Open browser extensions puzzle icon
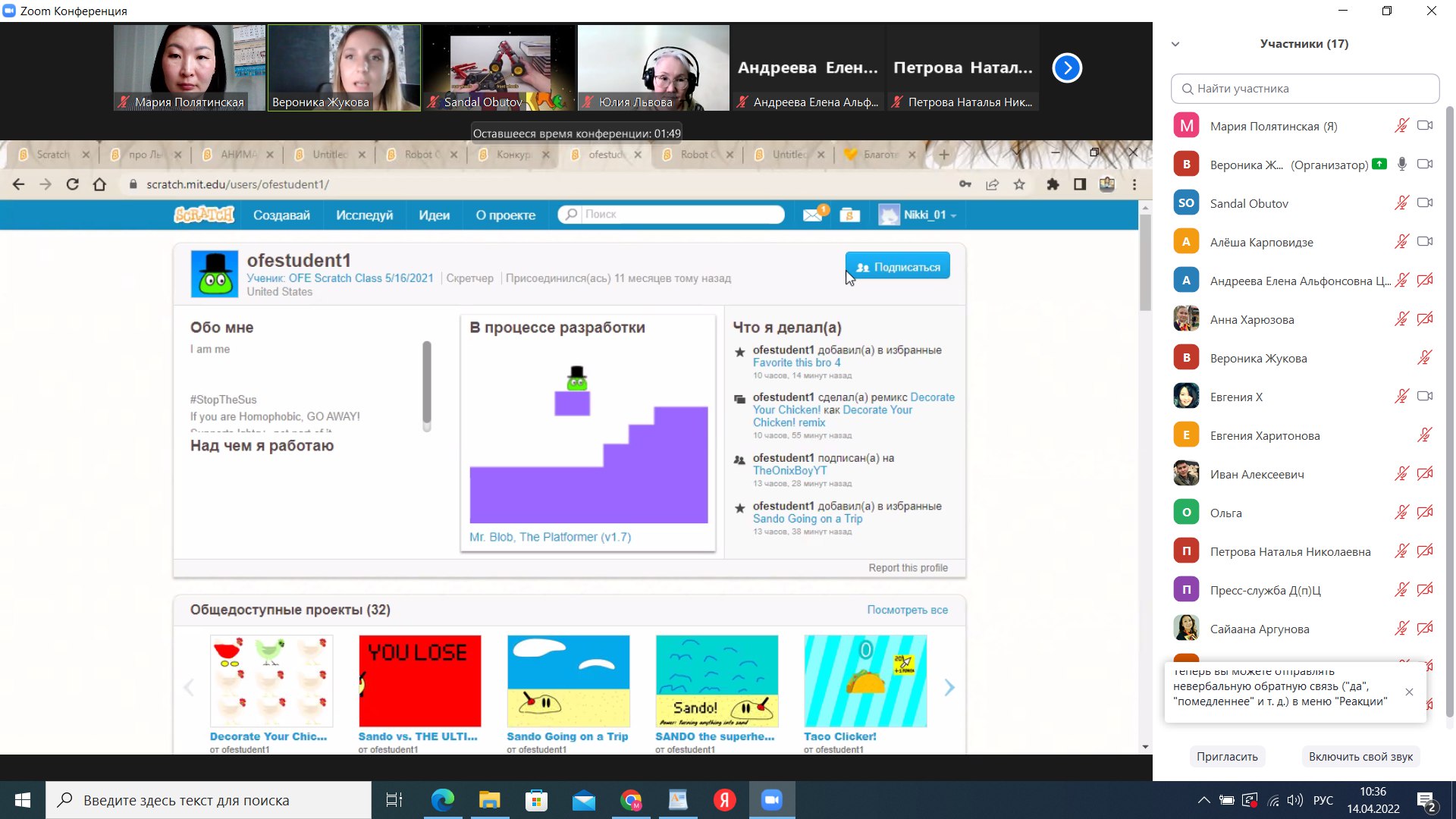1456x819 pixels. pos(1053,184)
